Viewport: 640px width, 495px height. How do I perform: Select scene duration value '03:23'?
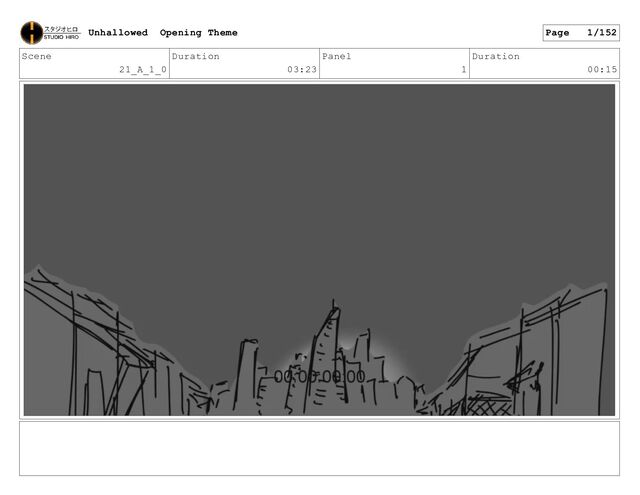pos(302,70)
